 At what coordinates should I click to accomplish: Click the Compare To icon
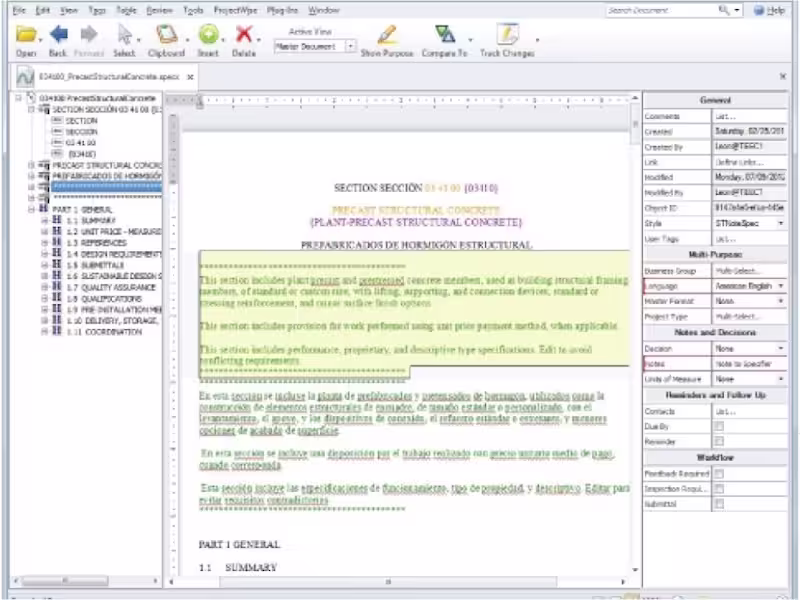point(445,35)
